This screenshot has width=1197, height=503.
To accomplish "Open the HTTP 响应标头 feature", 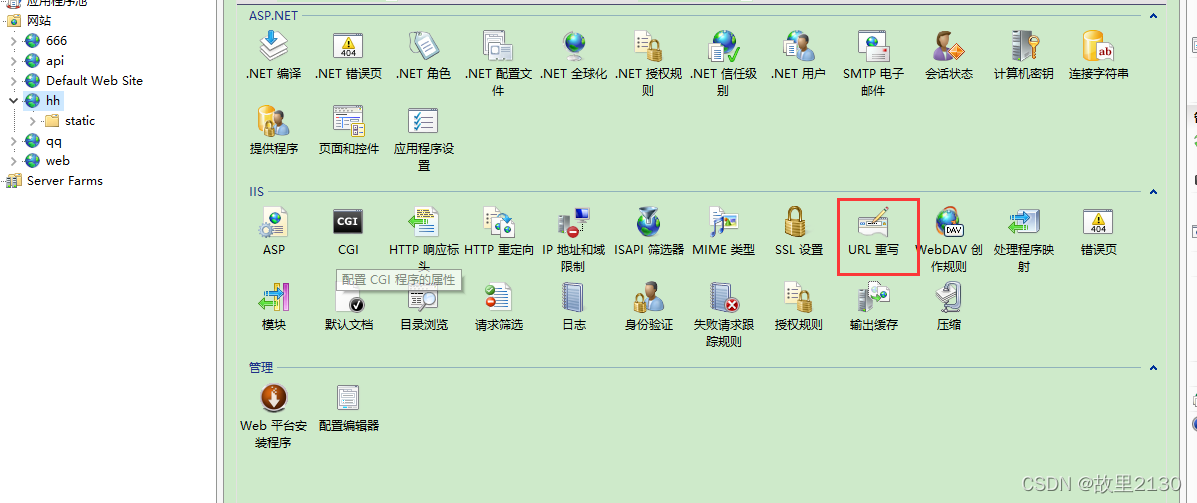I will (x=423, y=240).
